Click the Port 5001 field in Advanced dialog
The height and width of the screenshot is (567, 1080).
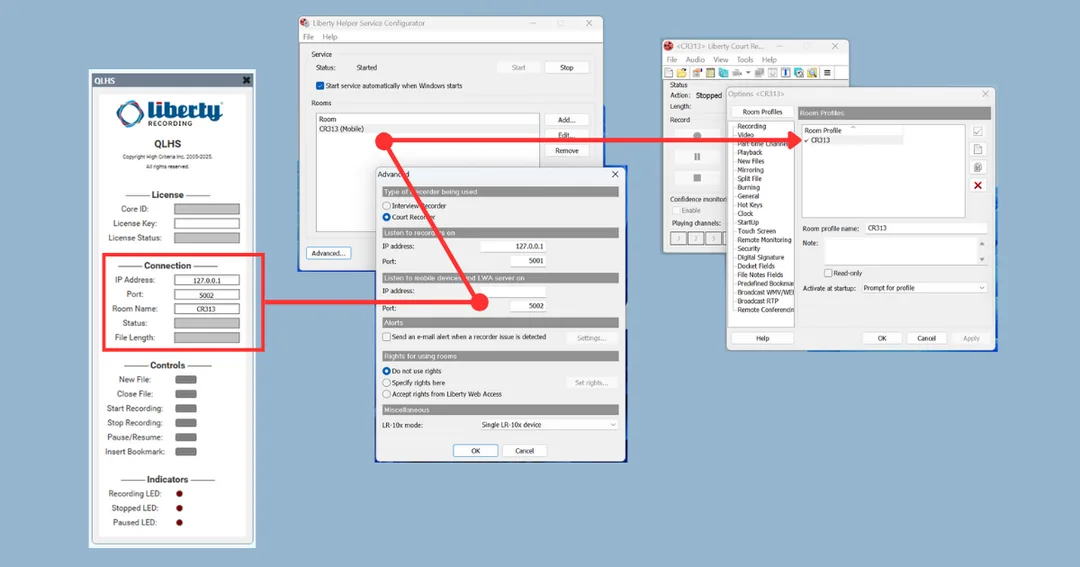pos(528,261)
